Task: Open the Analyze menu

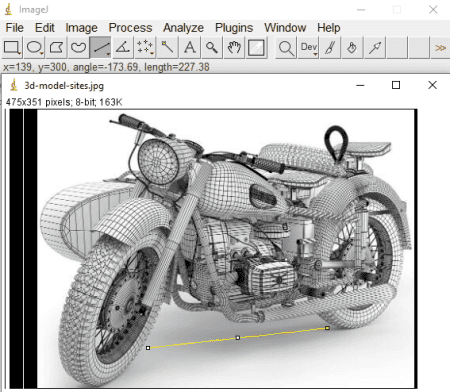Action: tap(183, 28)
